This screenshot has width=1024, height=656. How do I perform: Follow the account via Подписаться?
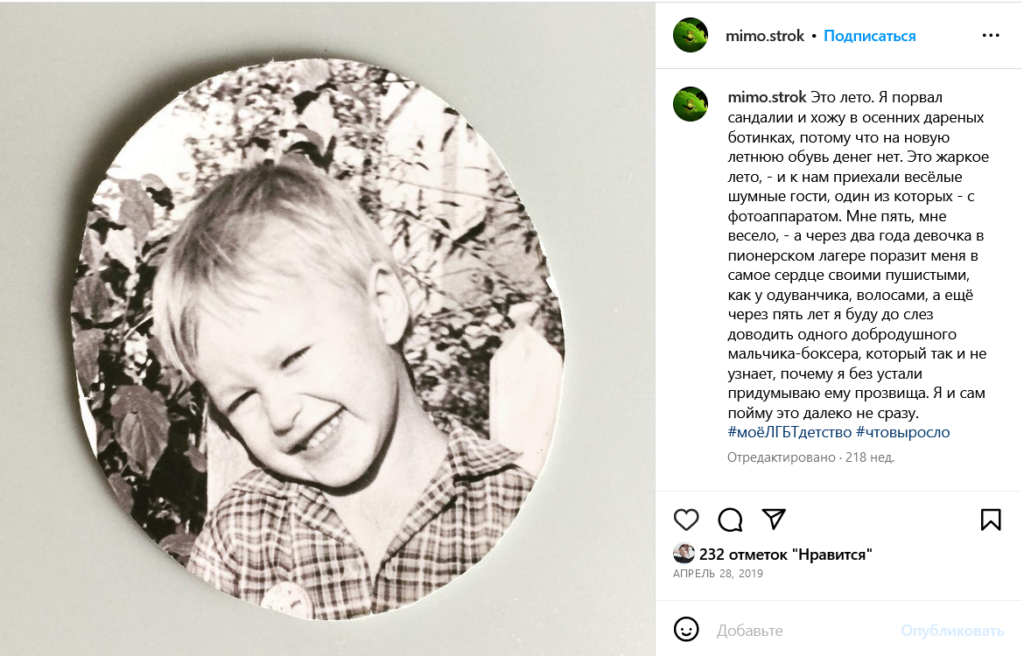tap(869, 36)
